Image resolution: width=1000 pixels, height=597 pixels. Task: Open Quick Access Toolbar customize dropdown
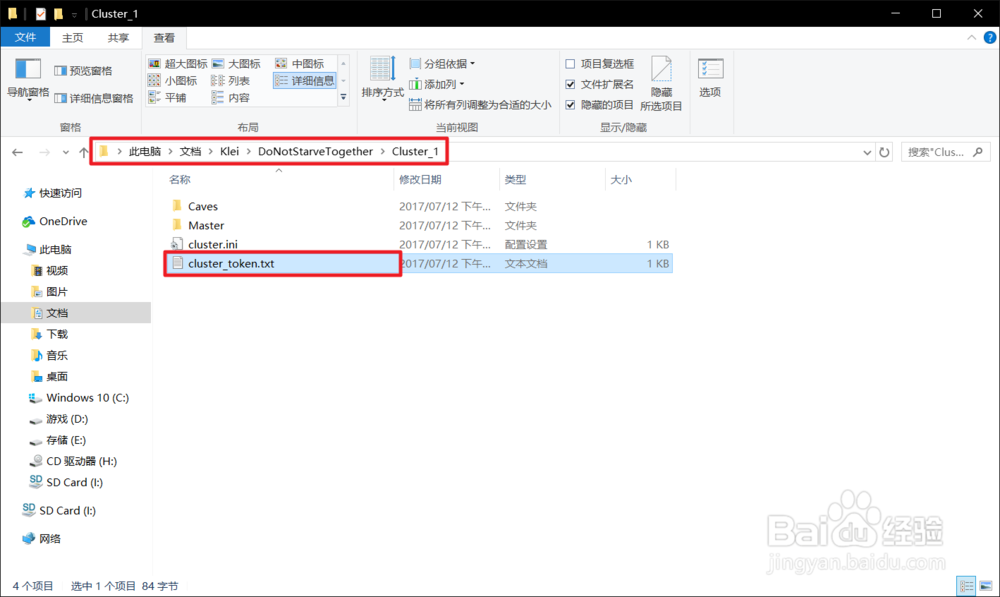point(75,14)
